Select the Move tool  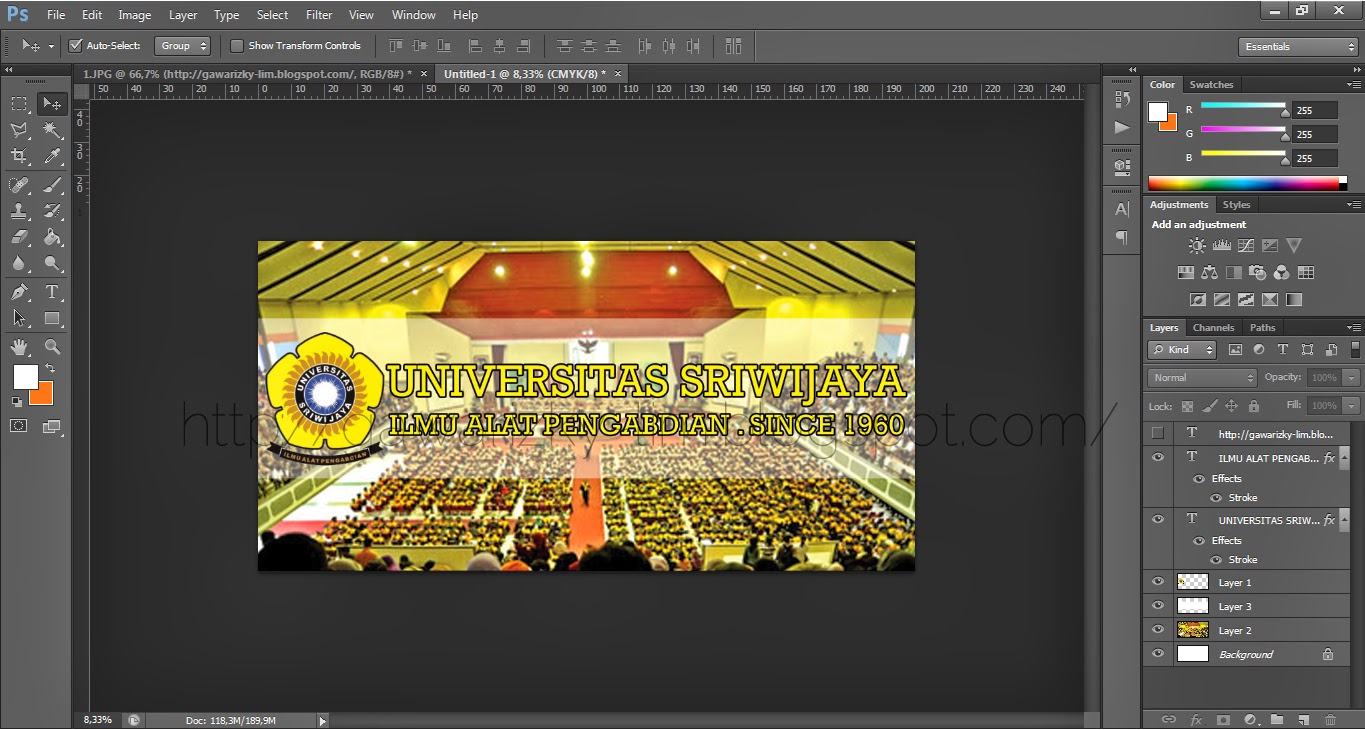51,103
